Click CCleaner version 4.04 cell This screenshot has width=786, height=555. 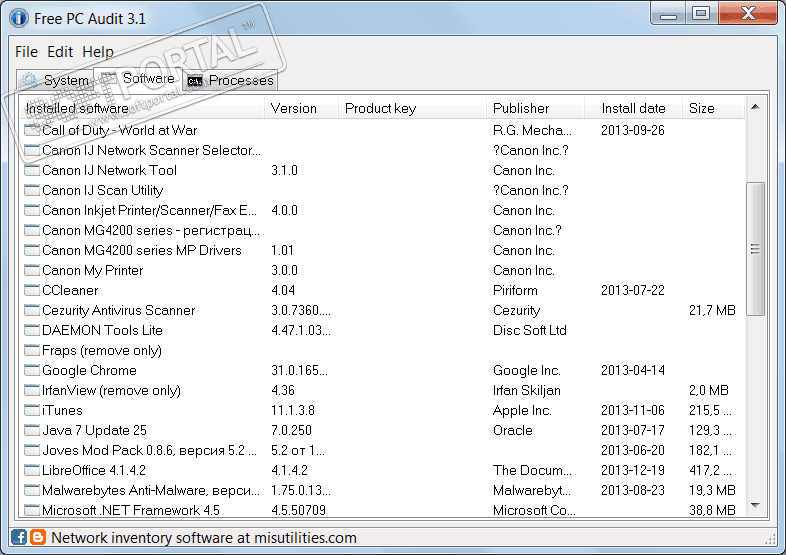283,290
